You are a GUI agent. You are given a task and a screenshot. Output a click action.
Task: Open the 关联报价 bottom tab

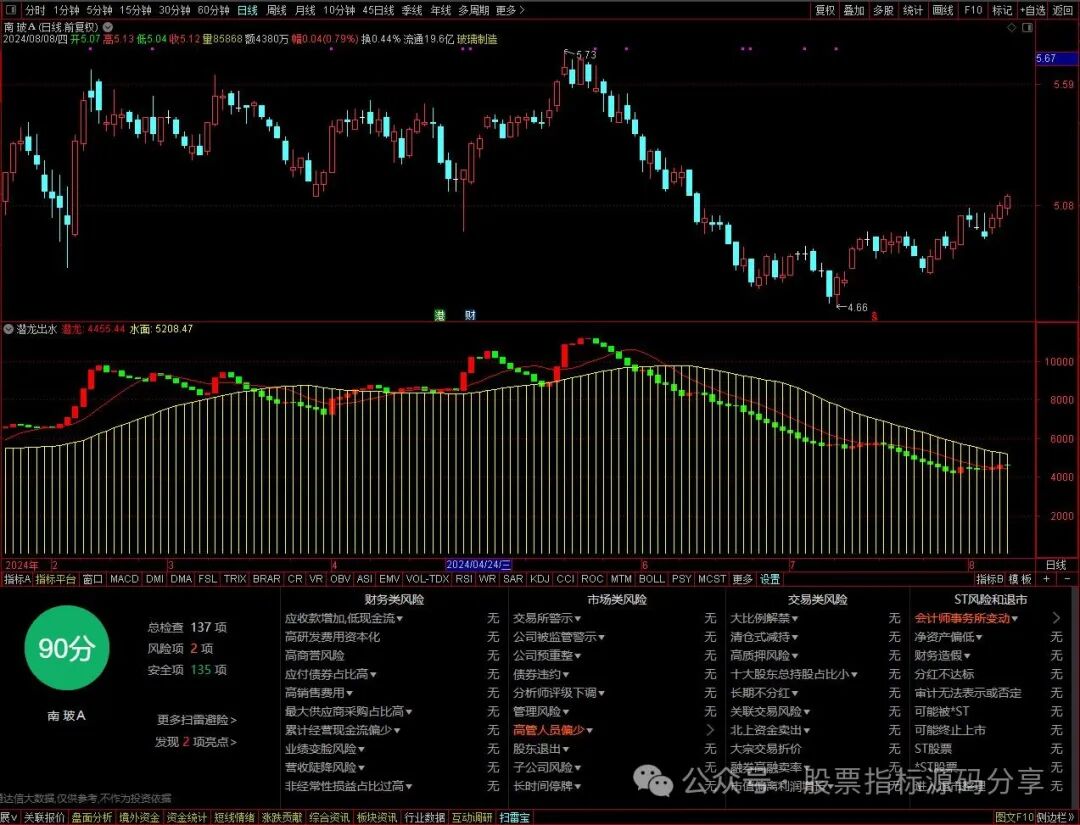(44, 817)
